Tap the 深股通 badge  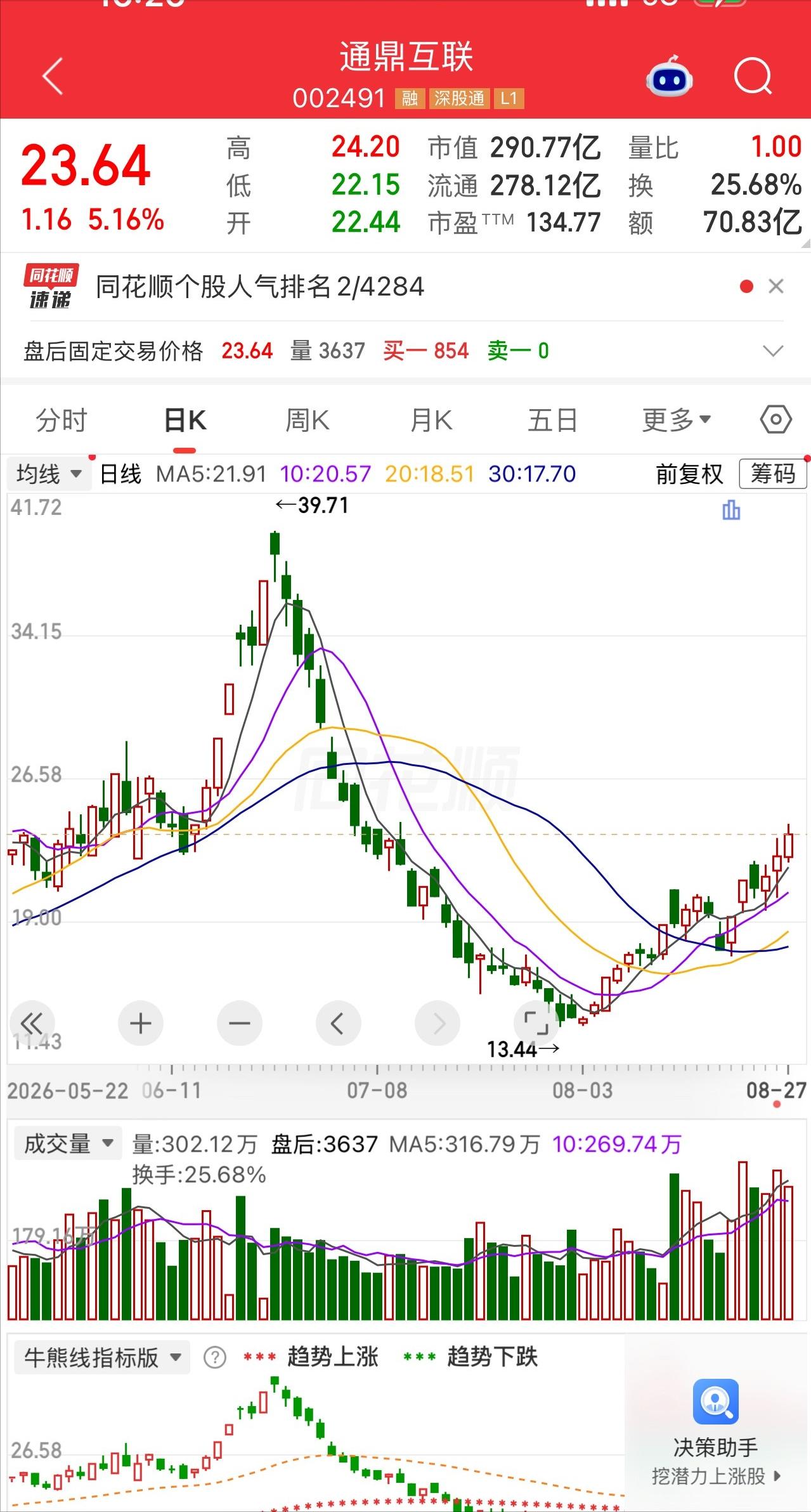coord(459,98)
